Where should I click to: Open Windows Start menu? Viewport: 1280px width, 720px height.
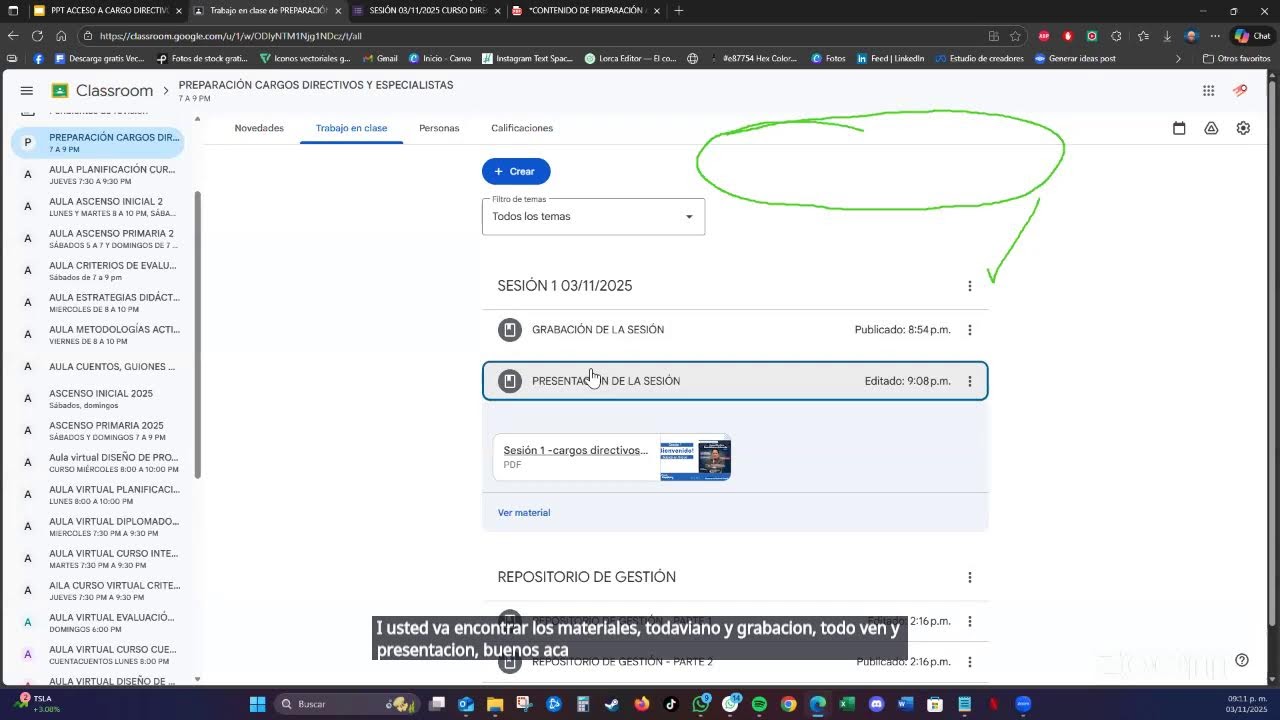point(257,704)
